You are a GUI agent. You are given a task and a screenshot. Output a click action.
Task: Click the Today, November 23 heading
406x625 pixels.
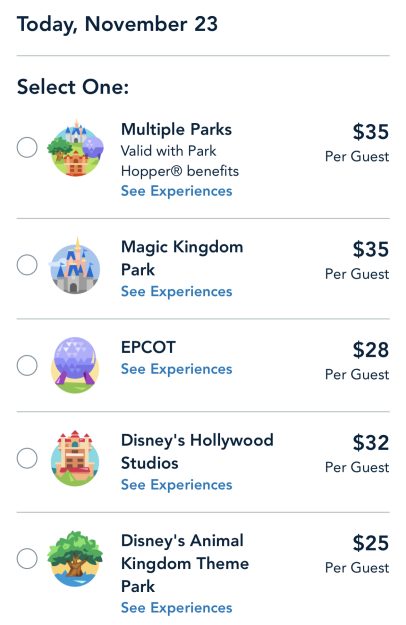coord(117,24)
